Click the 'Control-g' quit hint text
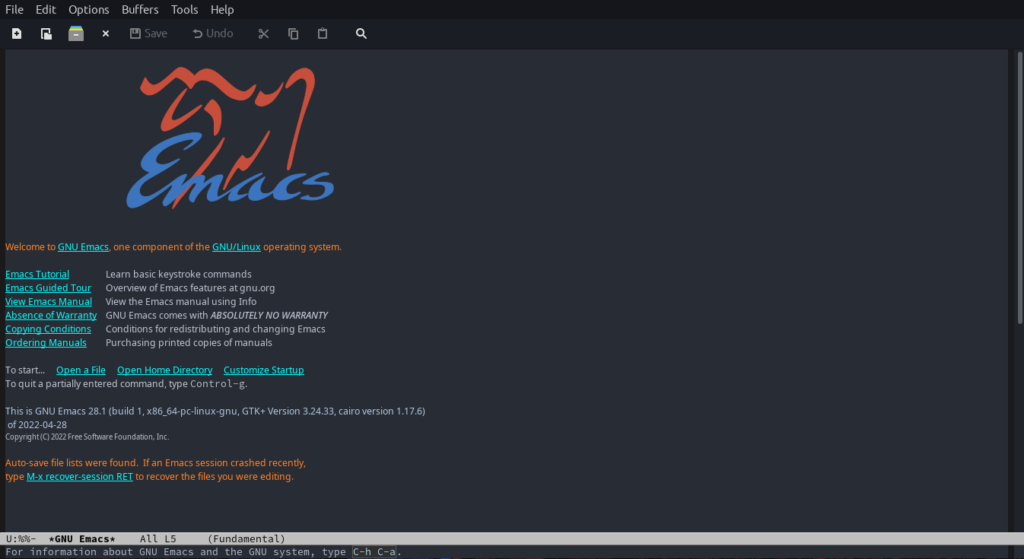 (218, 384)
